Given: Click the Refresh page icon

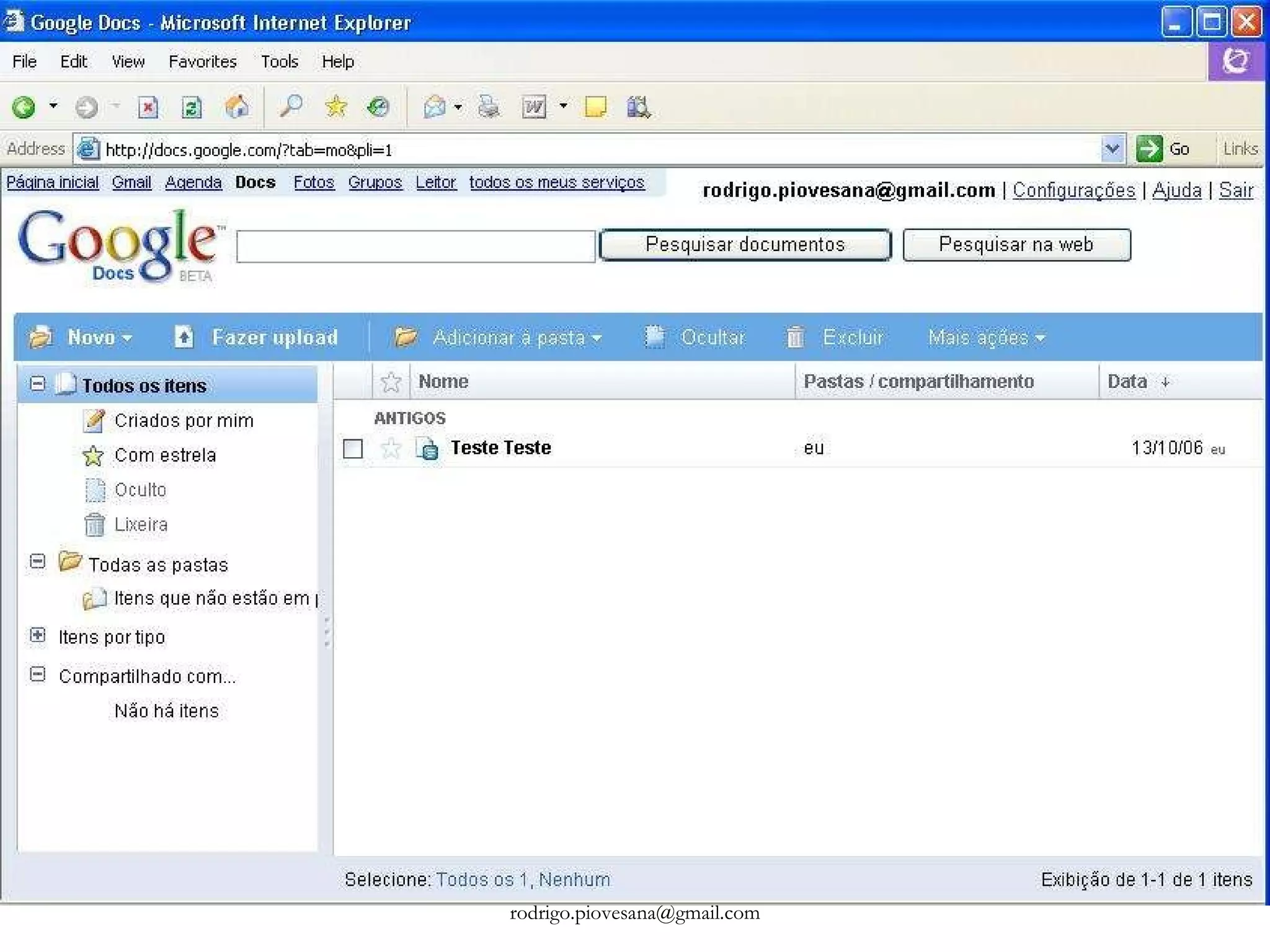Looking at the screenshot, I should pos(192,107).
